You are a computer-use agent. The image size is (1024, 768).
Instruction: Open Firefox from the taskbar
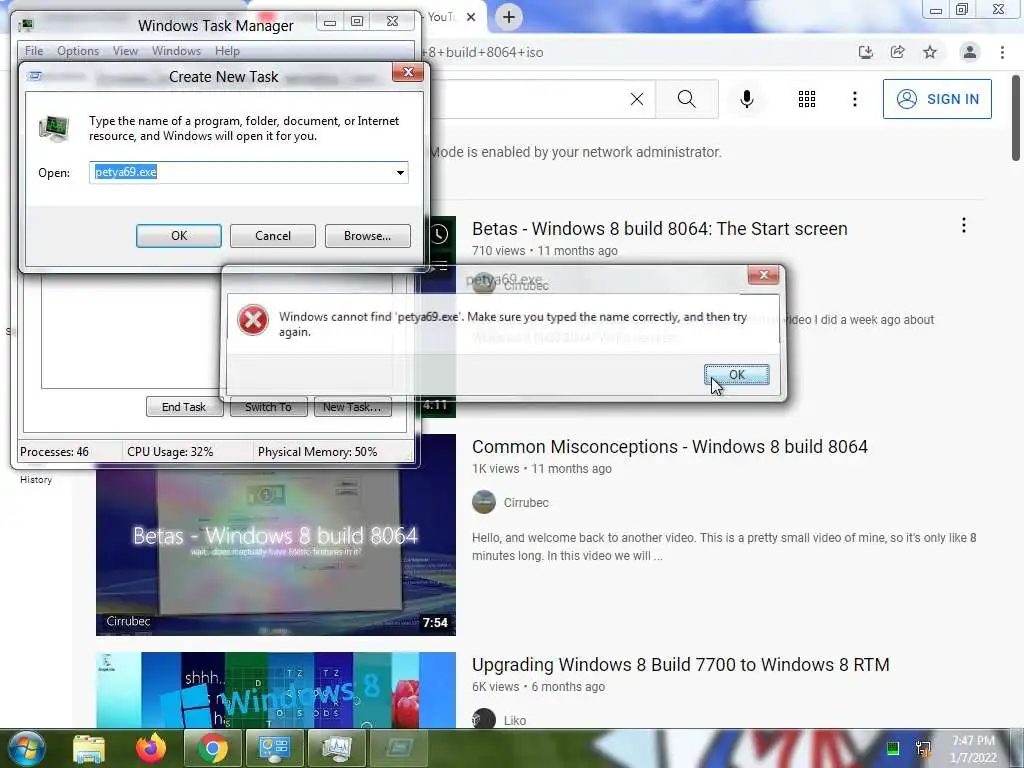(151, 749)
